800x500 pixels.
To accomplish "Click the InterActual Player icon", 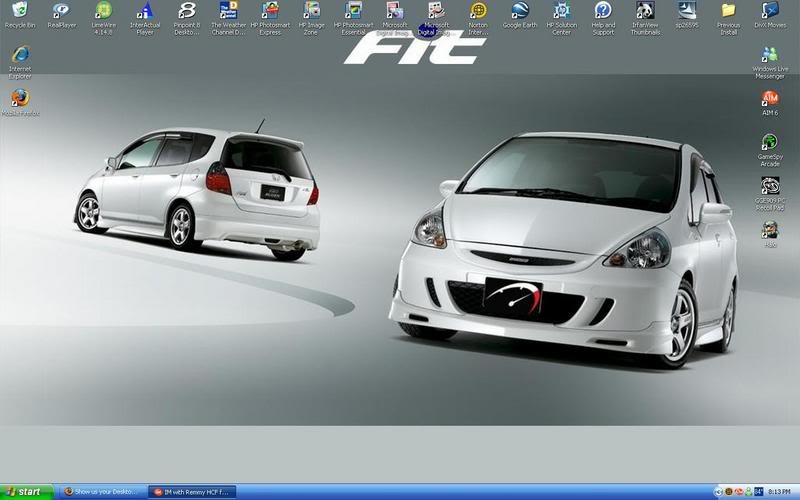I will (145, 18).
